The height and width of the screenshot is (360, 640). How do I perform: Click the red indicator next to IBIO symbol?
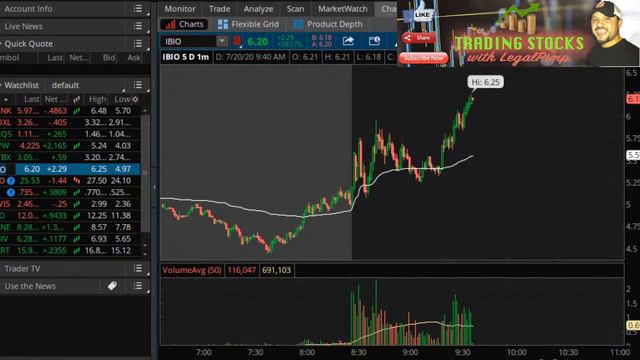coord(237,41)
